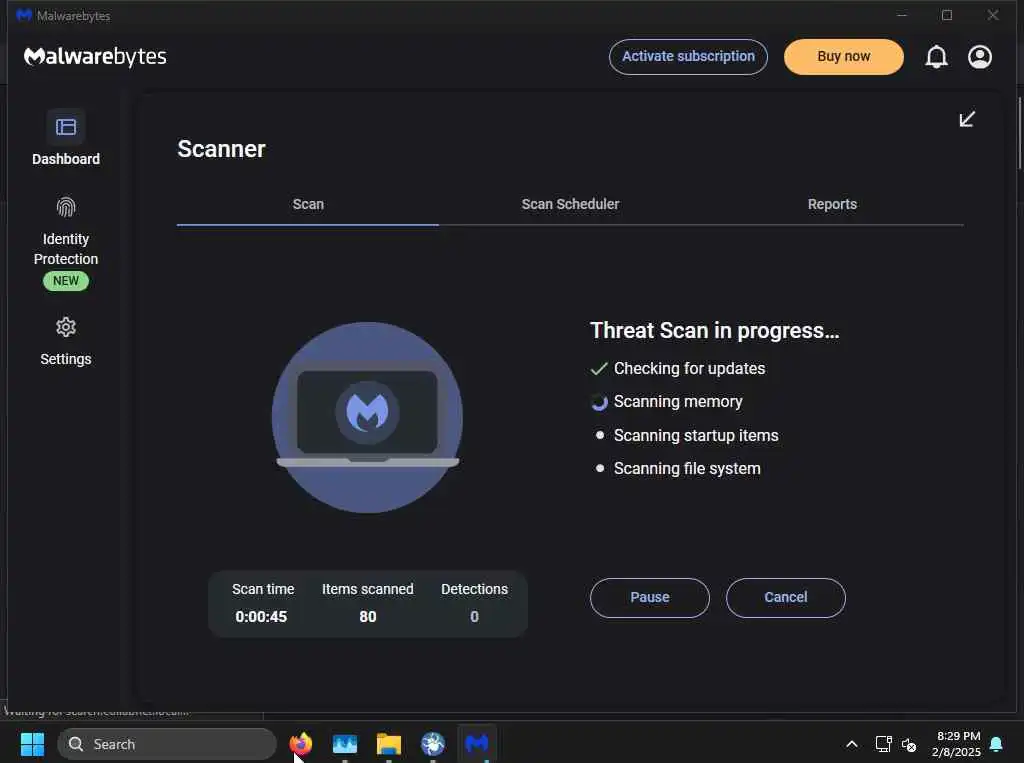The image size is (1024, 763).
Task: Click the taskbar Search box
Action: tap(167, 744)
